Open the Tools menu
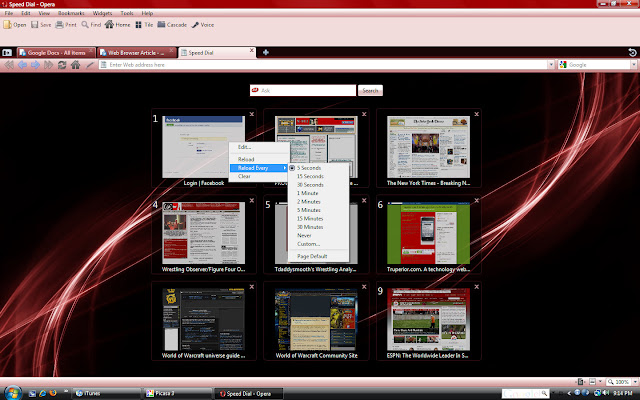The width and height of the screenshot is (640, 400). (127, 13)
